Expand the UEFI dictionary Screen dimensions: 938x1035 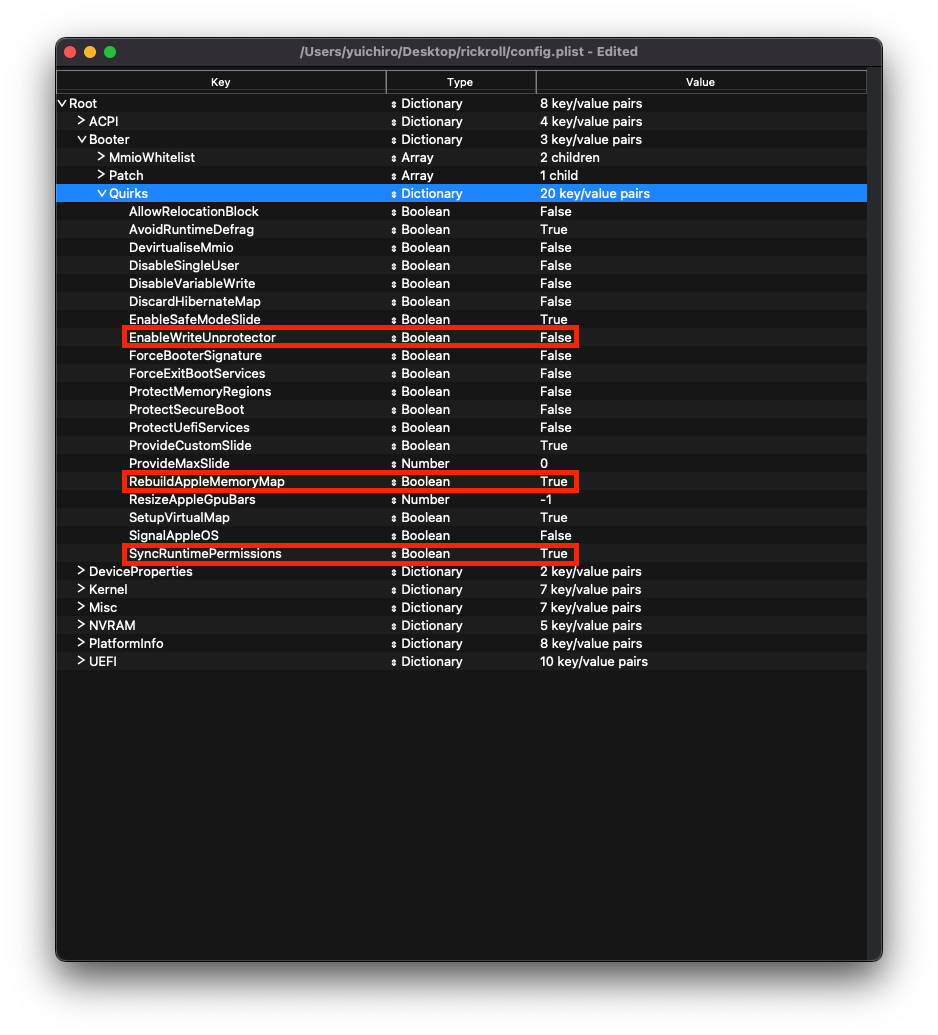(x=81, y=661)
